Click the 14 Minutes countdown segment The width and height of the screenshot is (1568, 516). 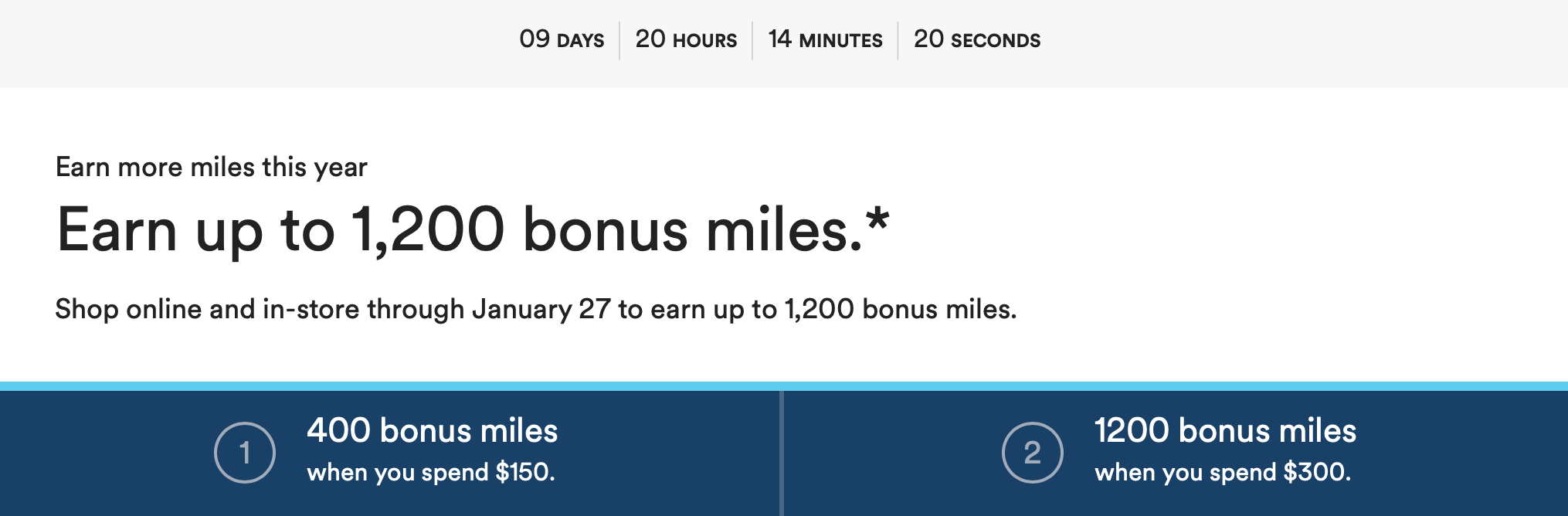pyautogui.click(x=825, y=39)
